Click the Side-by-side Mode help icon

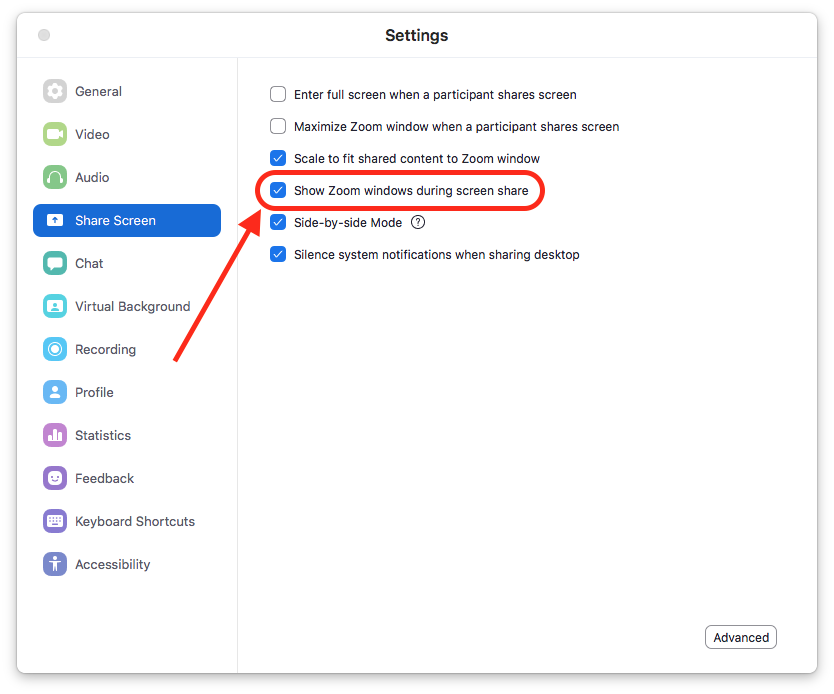(418, 222)
